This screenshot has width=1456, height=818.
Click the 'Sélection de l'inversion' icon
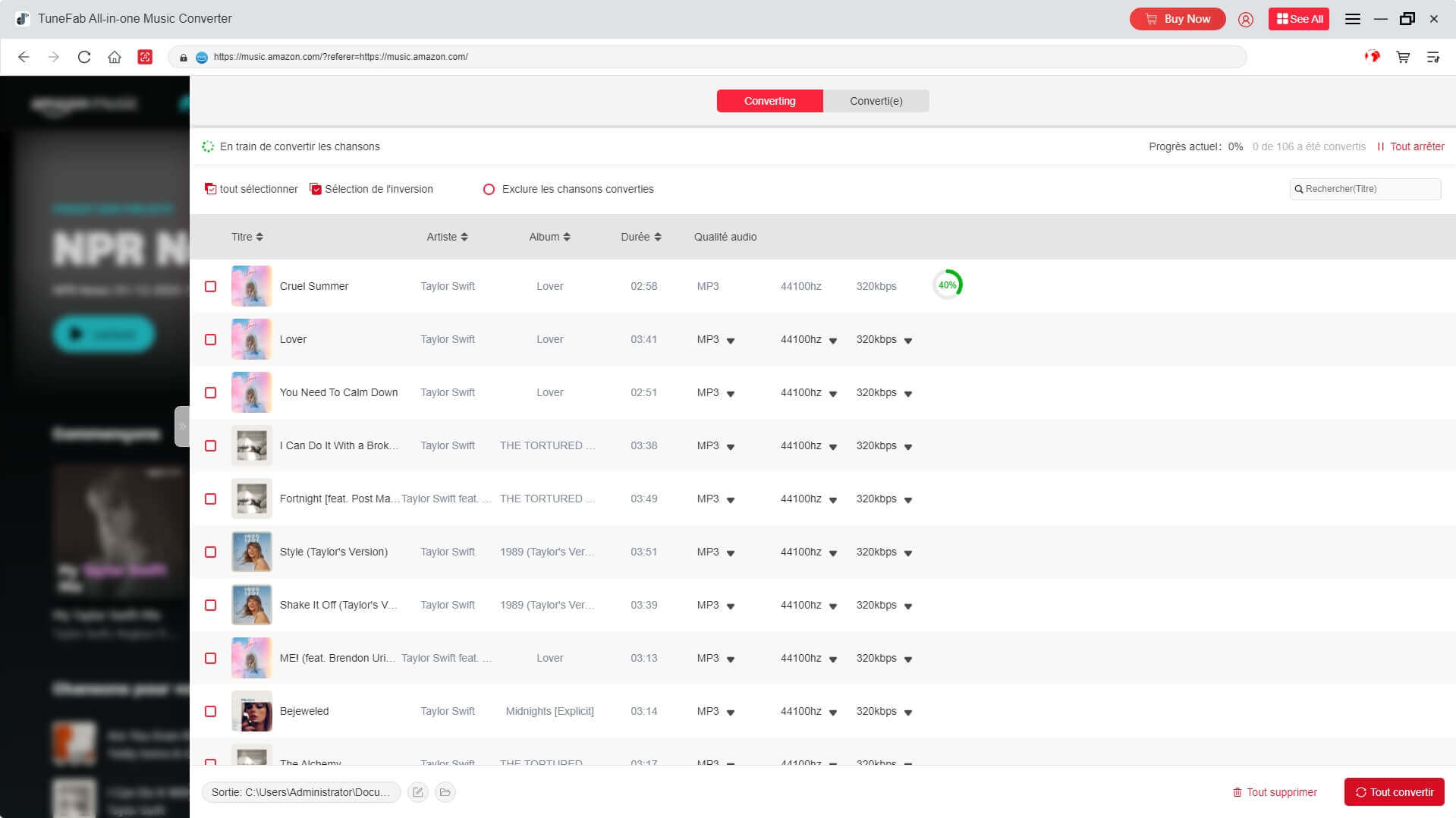[316, 189]
